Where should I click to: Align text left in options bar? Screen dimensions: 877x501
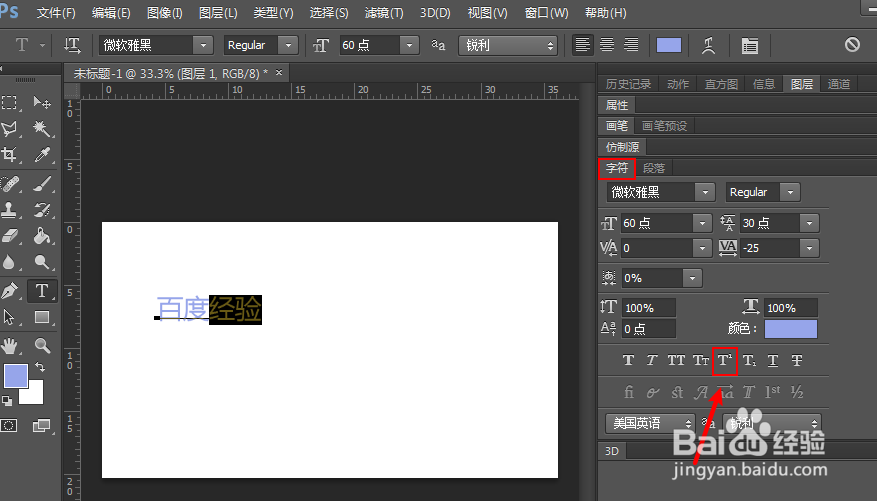582,45
